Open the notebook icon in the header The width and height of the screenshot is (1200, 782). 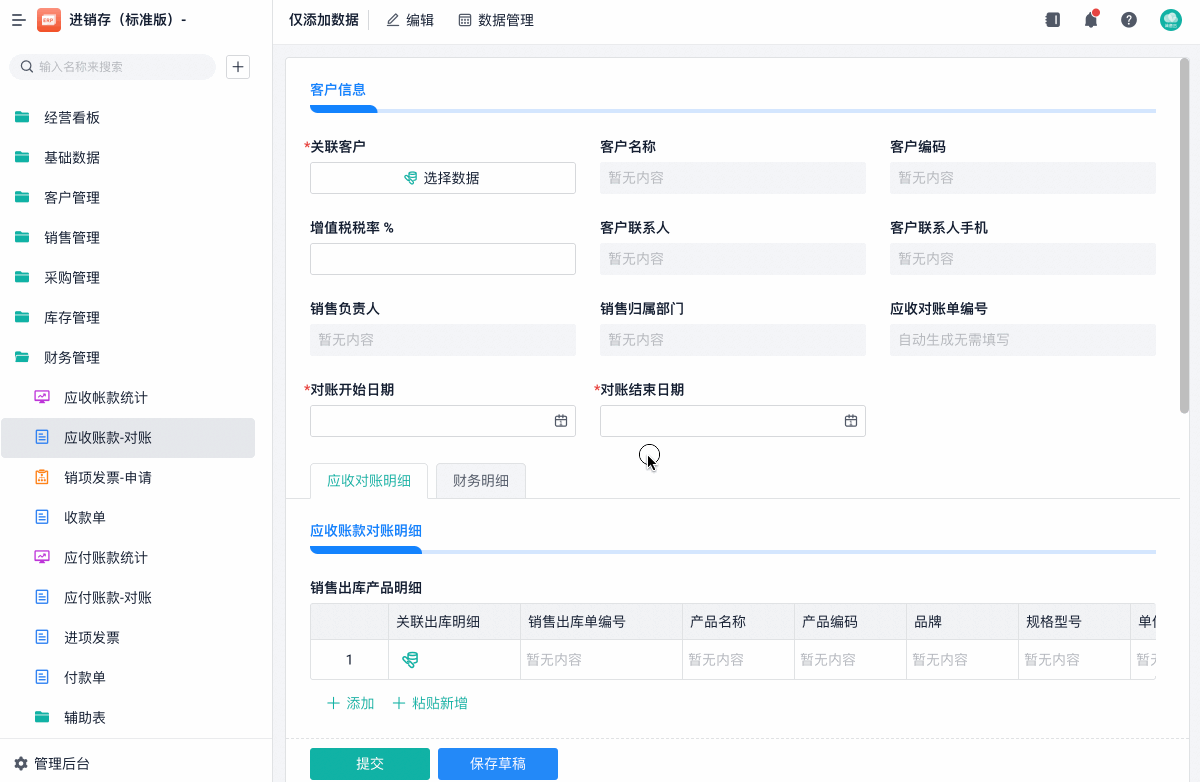pyautogui.click(x=1052, y=20)
